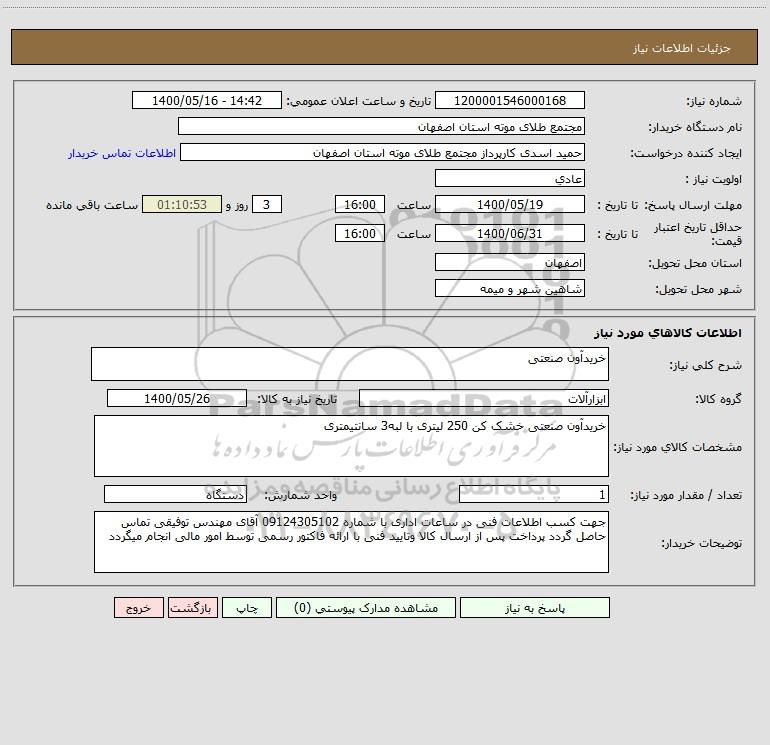770x745 pixels.
Task: Click the توضیحات خریدار label
Action: point(701,543)
